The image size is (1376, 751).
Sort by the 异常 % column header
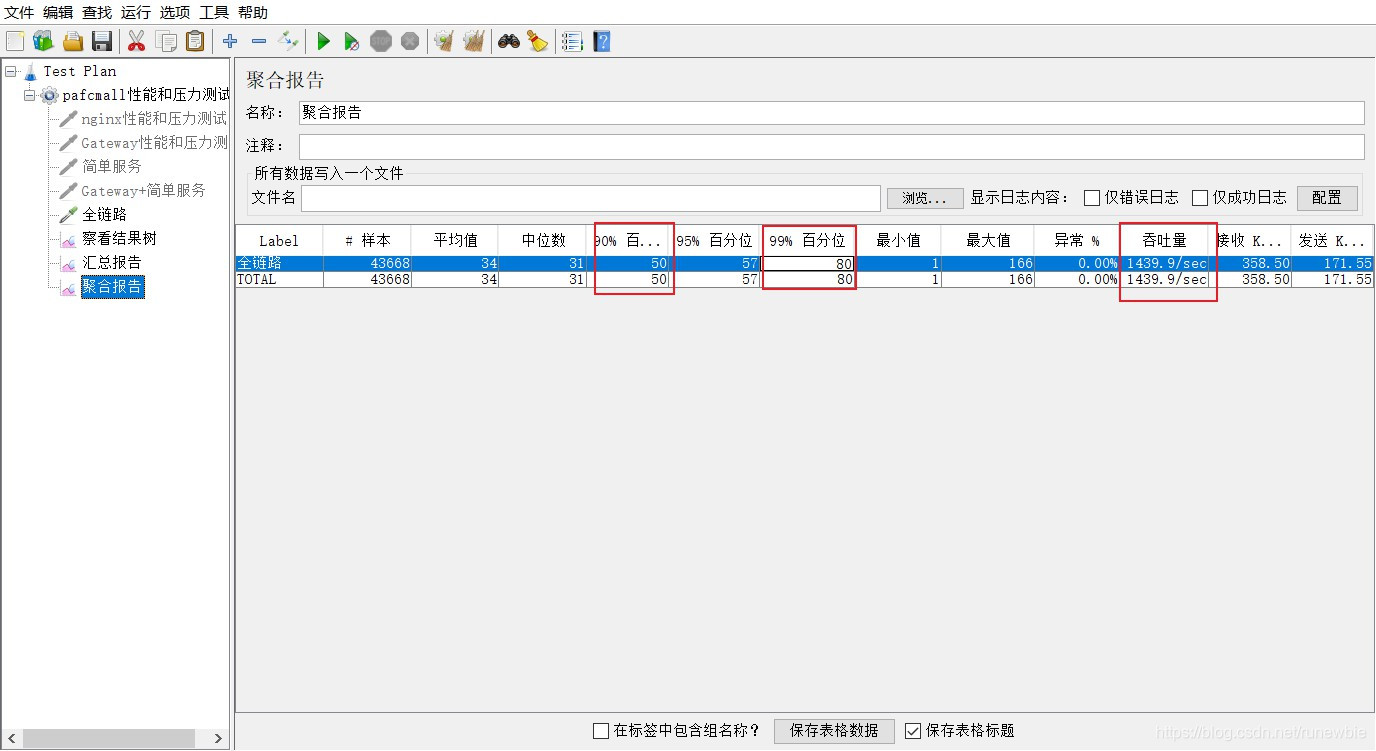tap(1077, 241)
